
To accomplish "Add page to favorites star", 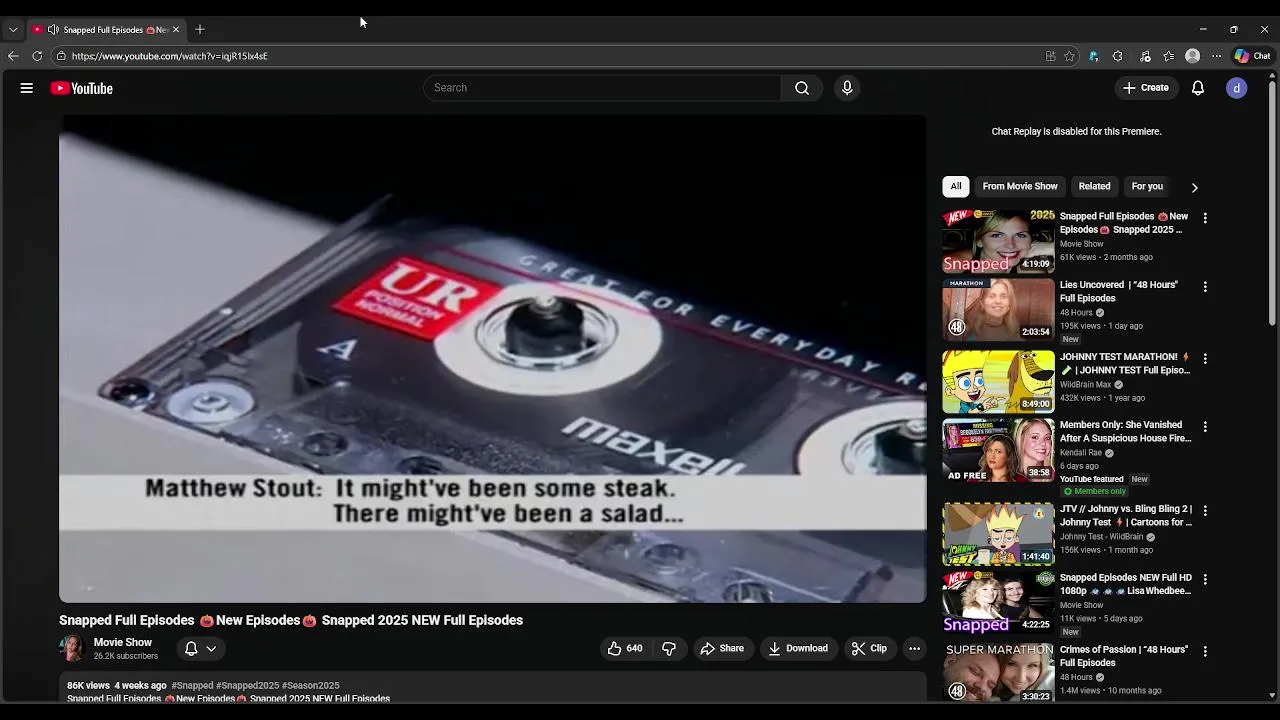I will tap(1069, 56).
